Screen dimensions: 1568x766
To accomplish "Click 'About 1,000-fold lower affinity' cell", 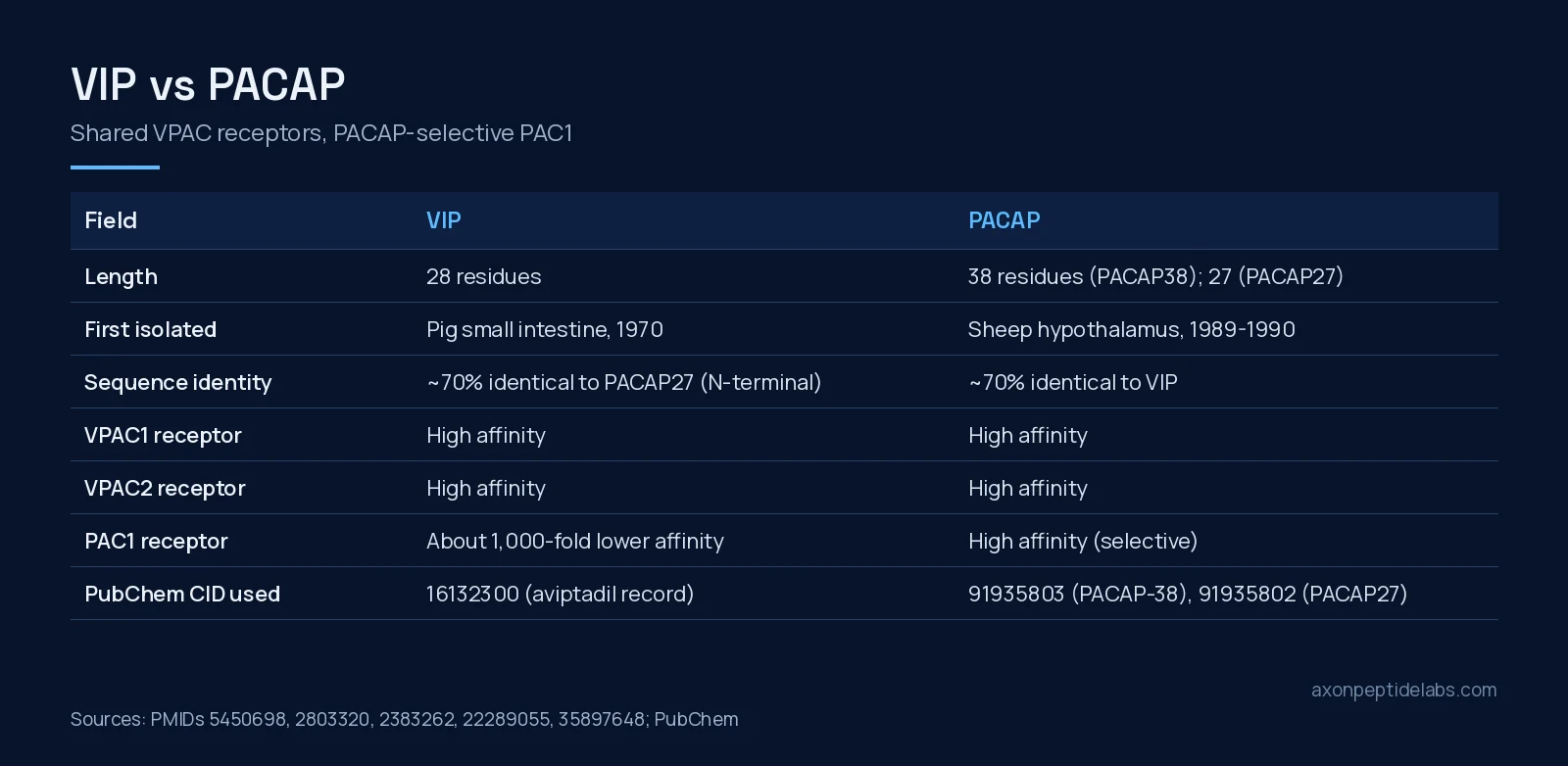I will 575,542.
